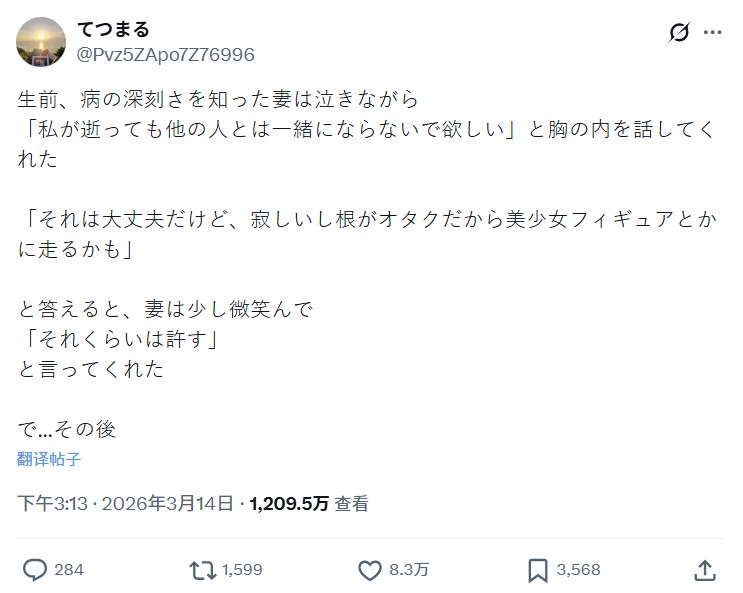Viewport: 743px width, 593px height.
Task: Open the てつまる display name link
Action: point(114,30)
